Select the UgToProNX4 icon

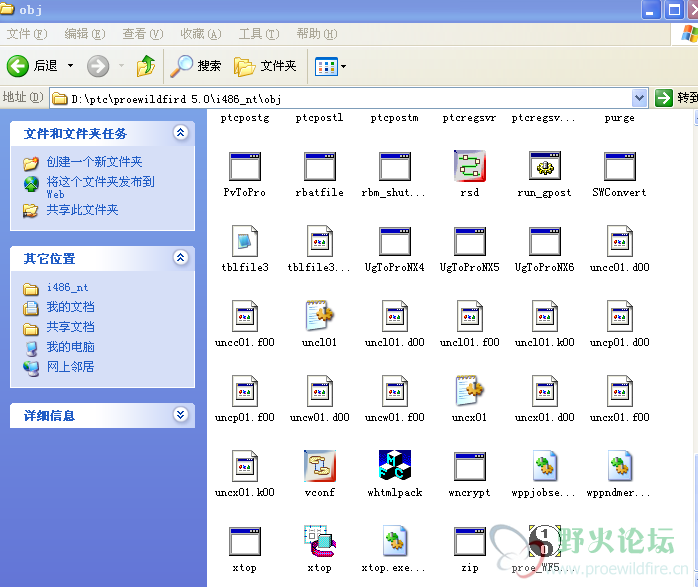click(x=395, y=241)
